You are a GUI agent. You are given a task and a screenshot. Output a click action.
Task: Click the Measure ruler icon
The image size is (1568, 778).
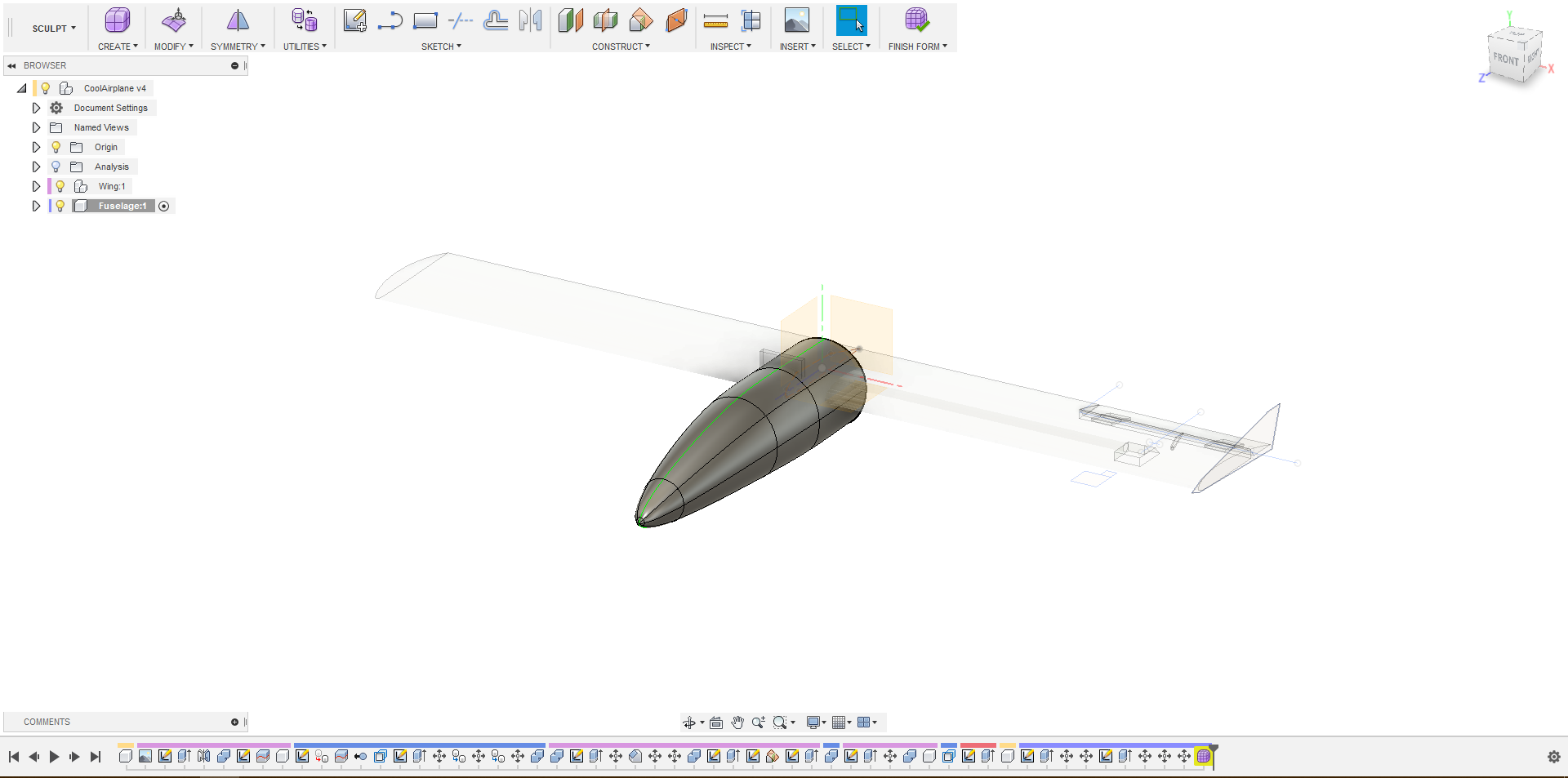(715, 21)
